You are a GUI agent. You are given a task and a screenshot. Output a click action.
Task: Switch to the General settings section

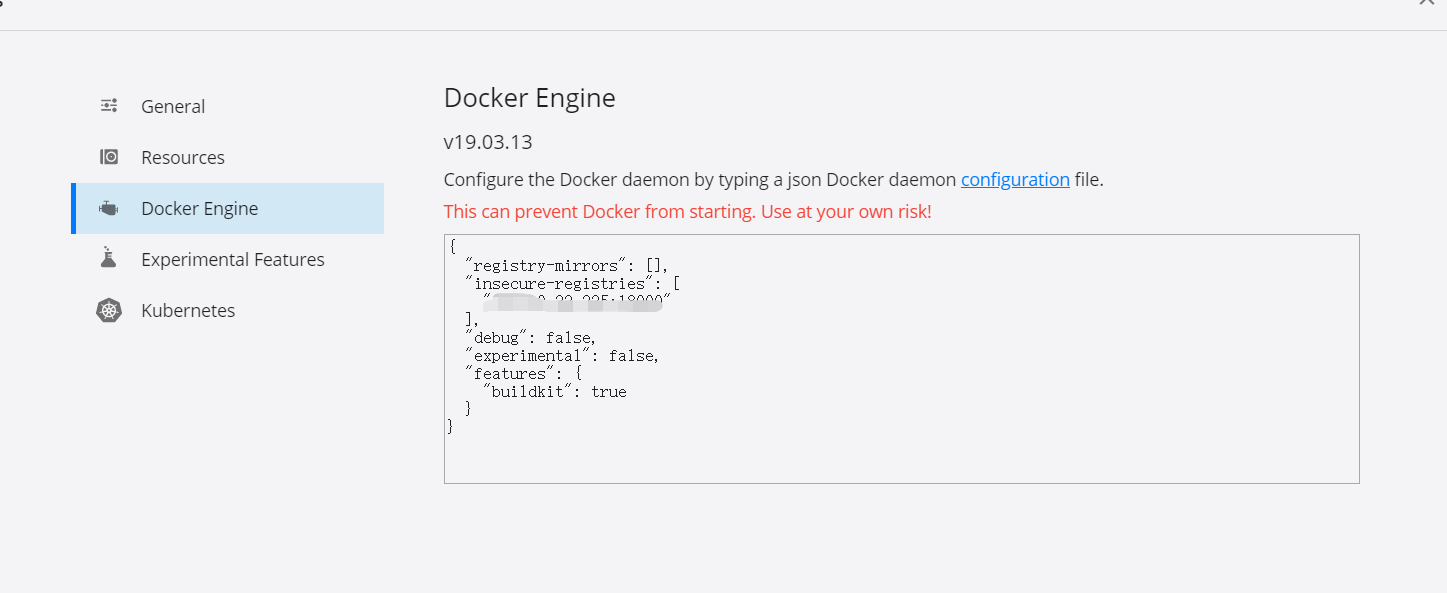click(172, 105)
